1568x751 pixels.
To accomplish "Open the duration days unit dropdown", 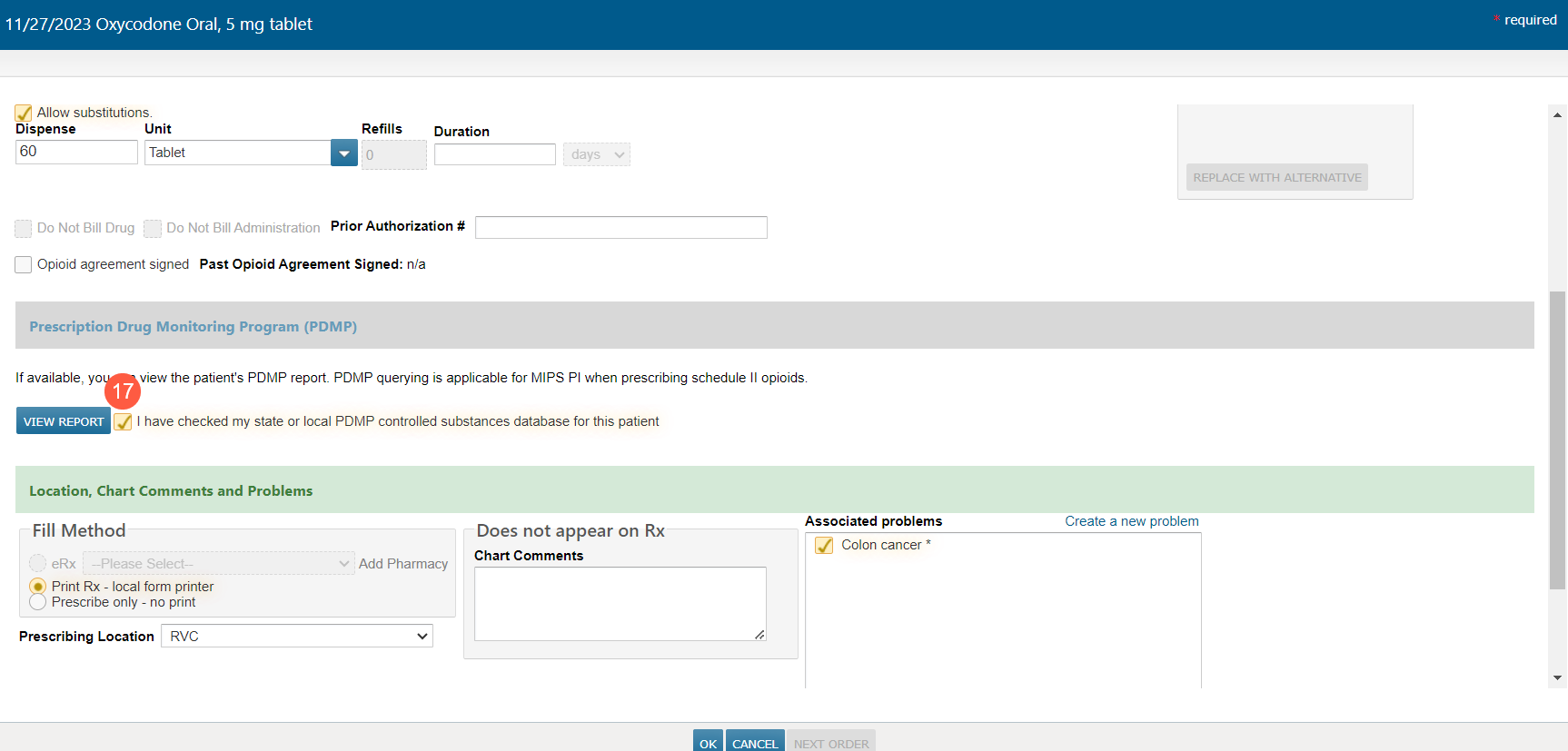I will point(597,154).
